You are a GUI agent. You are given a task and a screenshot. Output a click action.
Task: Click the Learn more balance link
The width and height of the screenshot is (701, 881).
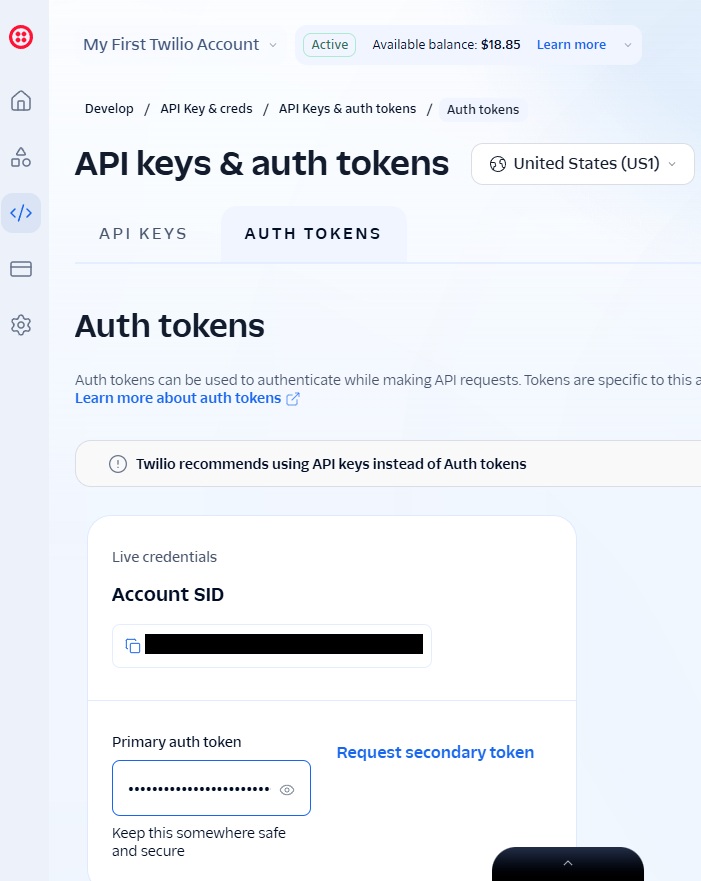[x=571, y=45]
